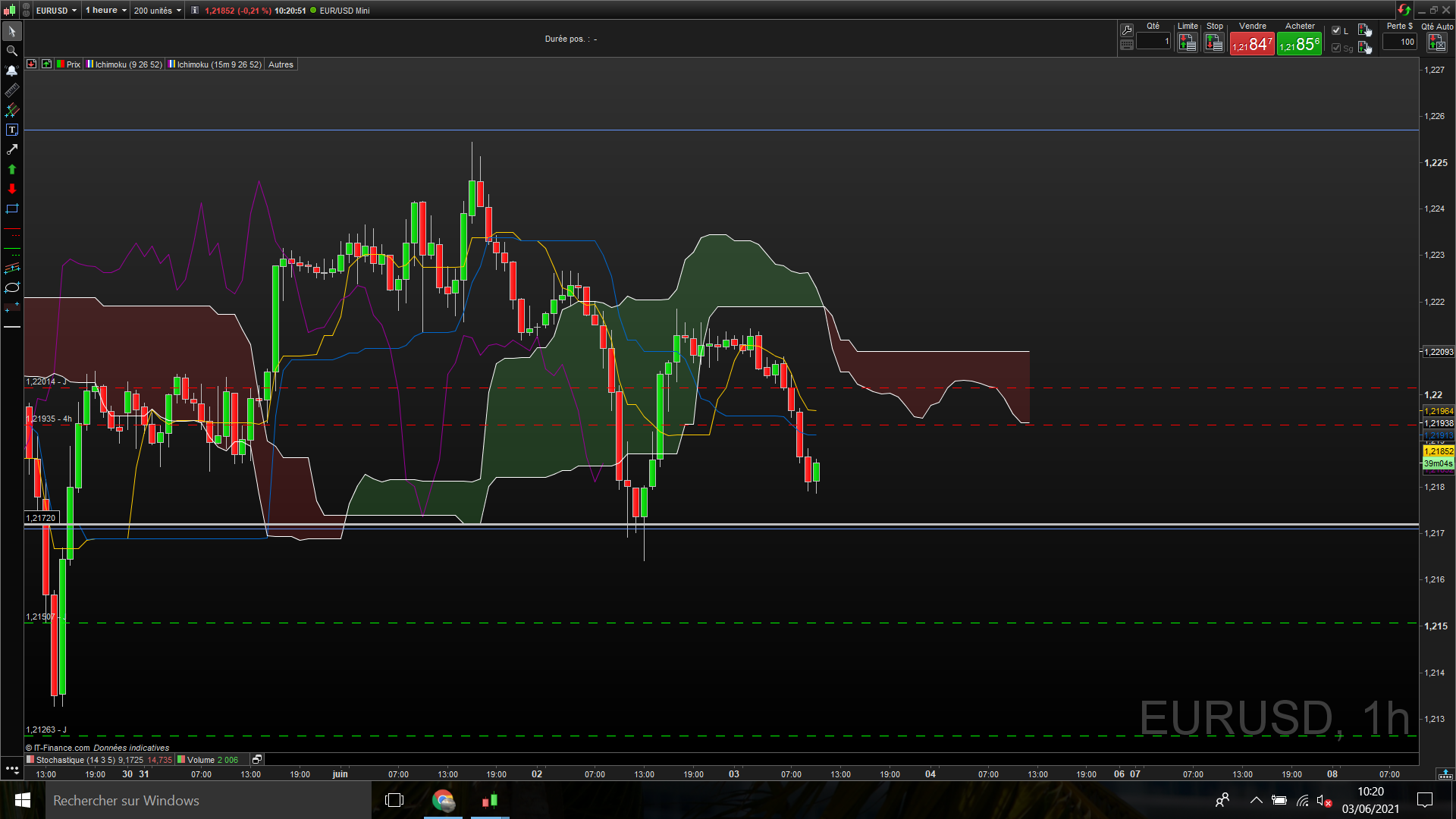Screen dimensions: 1456x819
Task: Click the green Acheter buy price button
Action: click(1299, 45)
